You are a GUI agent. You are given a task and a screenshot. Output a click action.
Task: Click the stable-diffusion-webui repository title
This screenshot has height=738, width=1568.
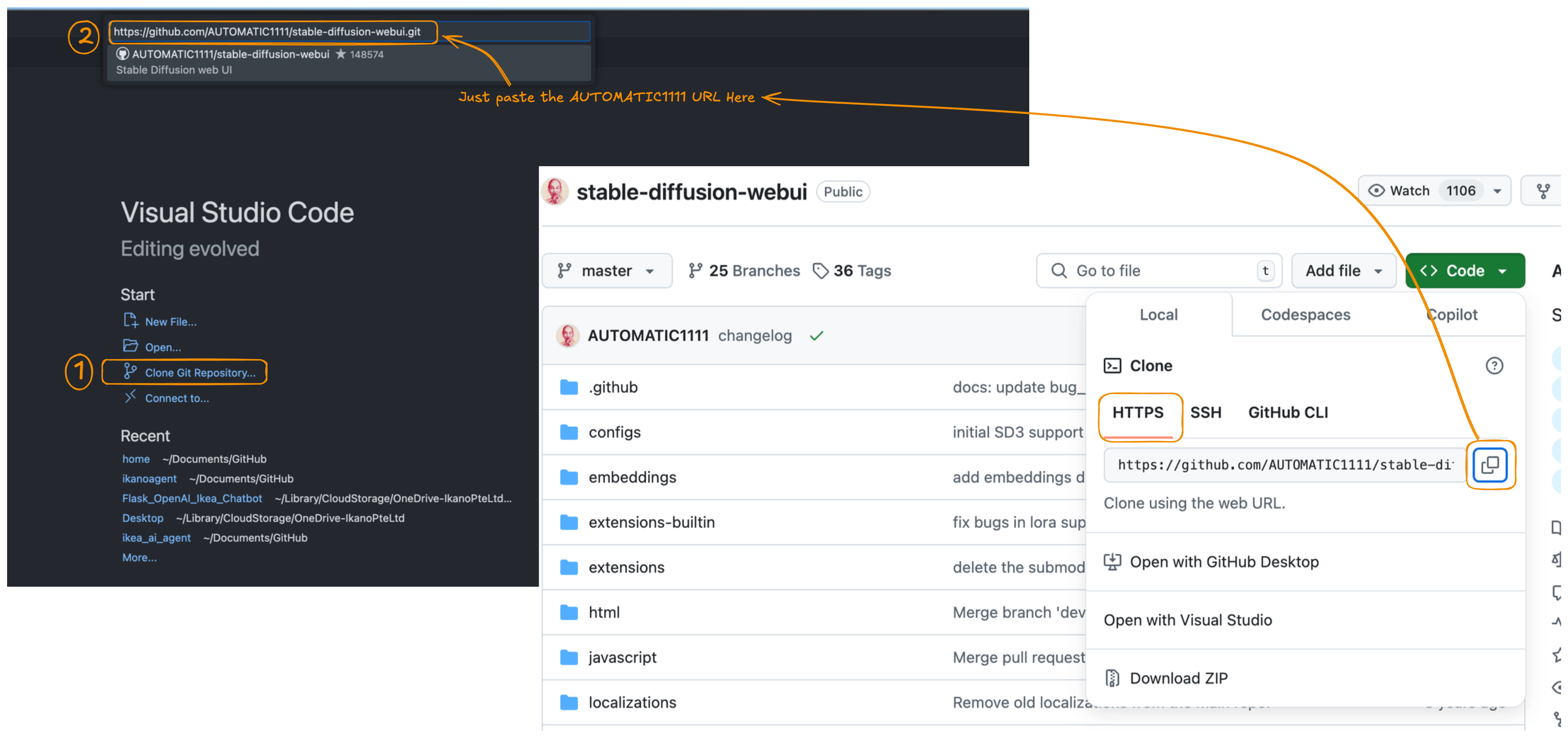(691, 192)
